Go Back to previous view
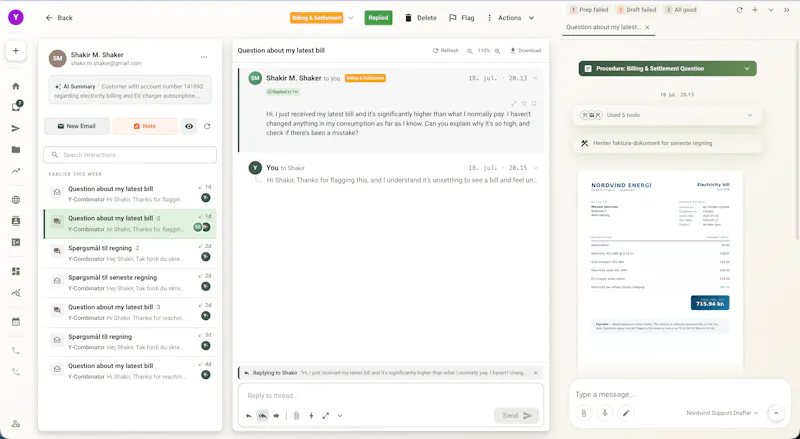Viewport: 800px width, 439px height. 59,18
